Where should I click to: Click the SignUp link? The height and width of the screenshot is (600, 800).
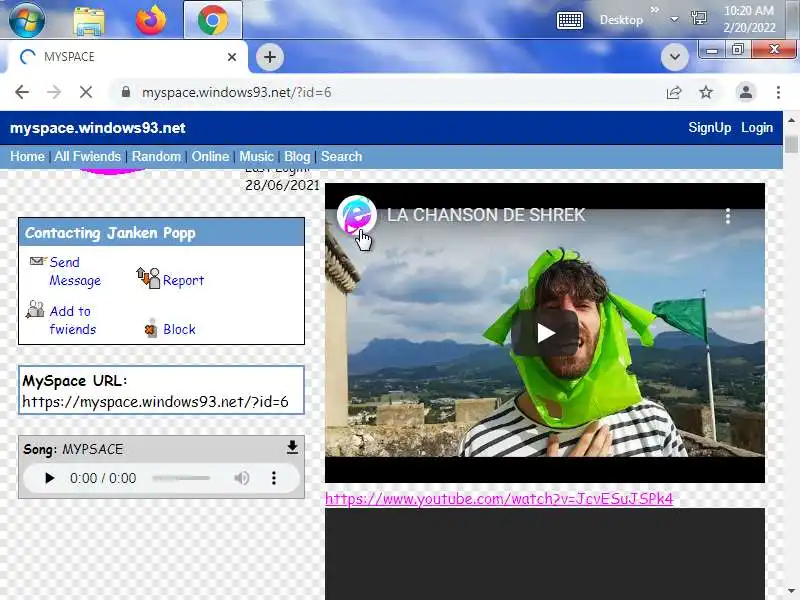click(709, 128)
